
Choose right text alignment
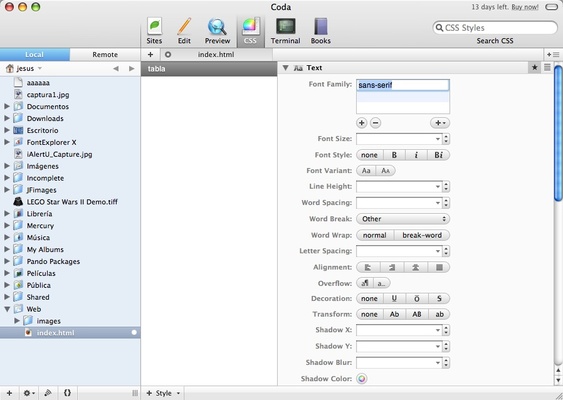[x=392, y=267]
